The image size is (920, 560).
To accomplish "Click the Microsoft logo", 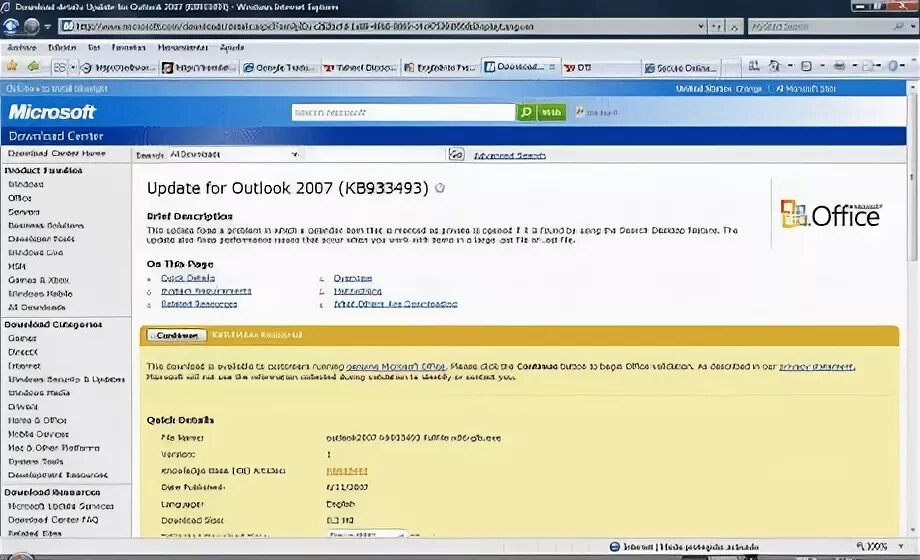I will coord(52,112).
